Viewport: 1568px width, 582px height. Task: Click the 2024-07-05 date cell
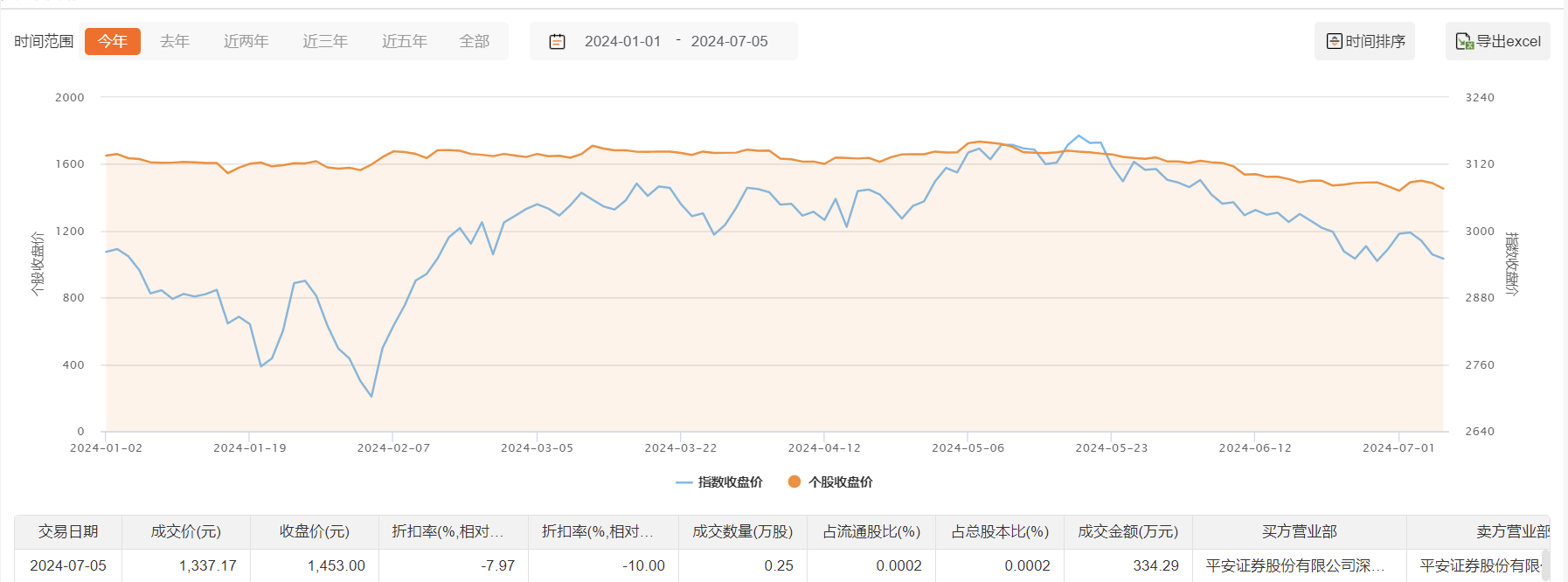(x=68, y=565)
